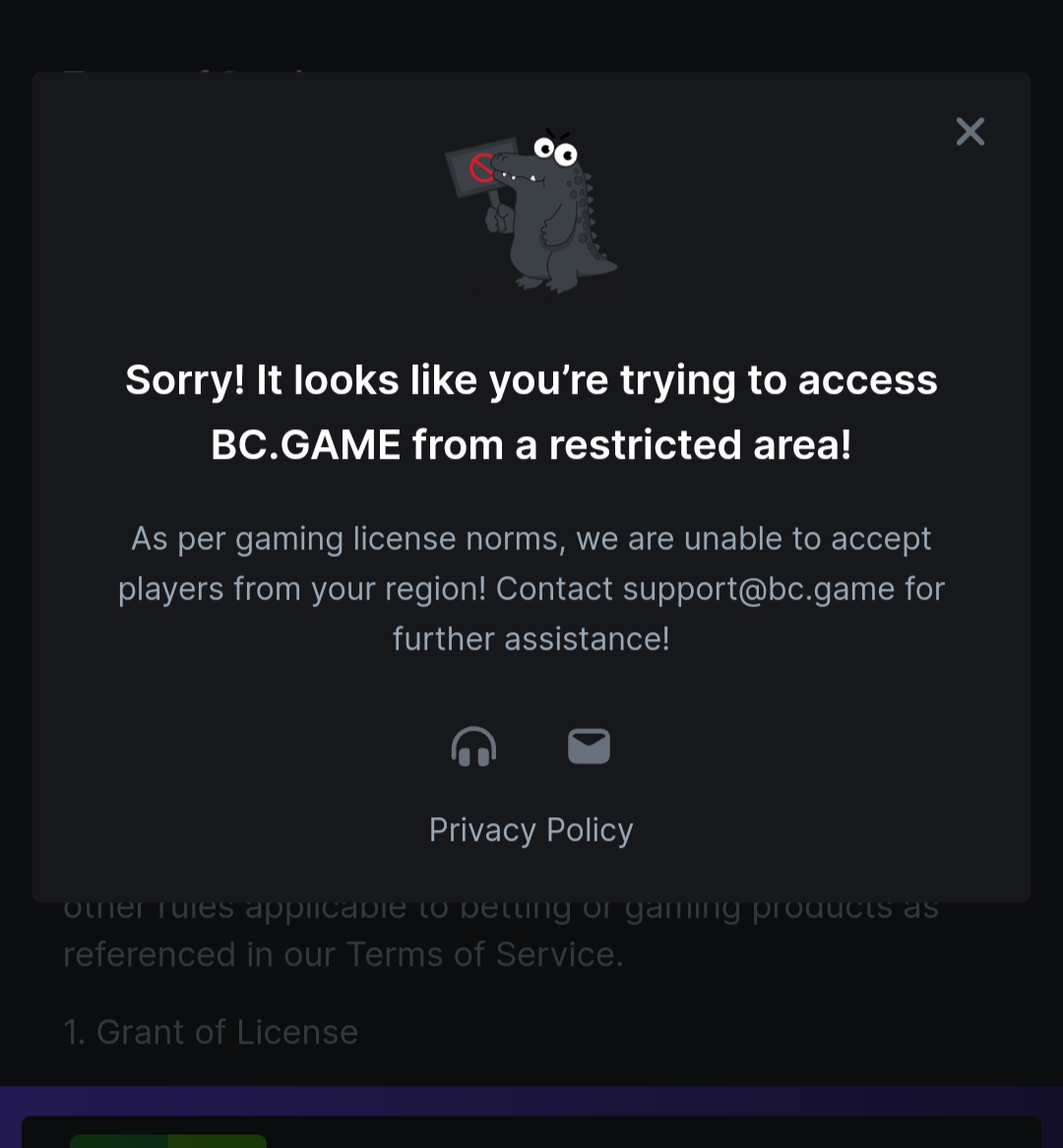Click the support@bc.game email address
Screen dimensions: 1063x1148
coord(759,590)
